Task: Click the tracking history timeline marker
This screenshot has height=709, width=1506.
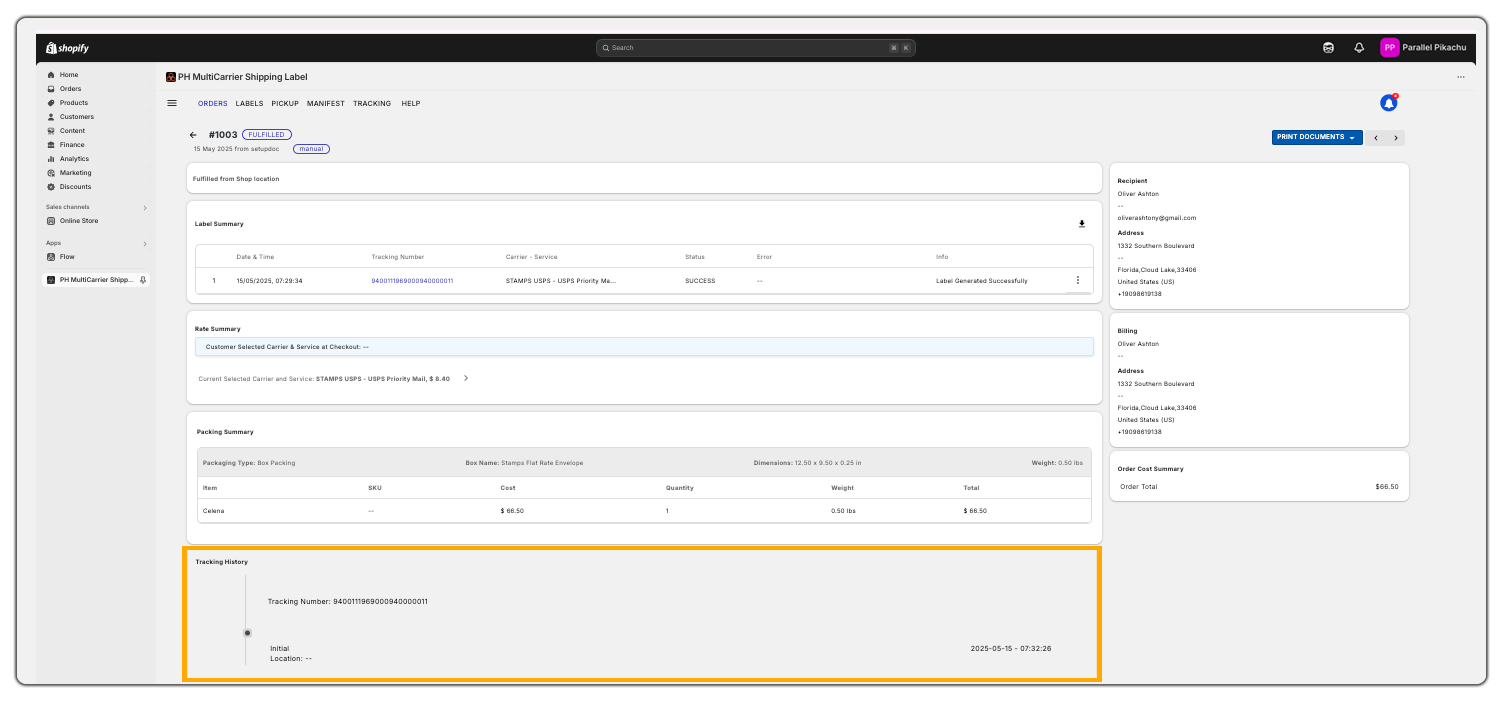Action: (x=248, y=633)
